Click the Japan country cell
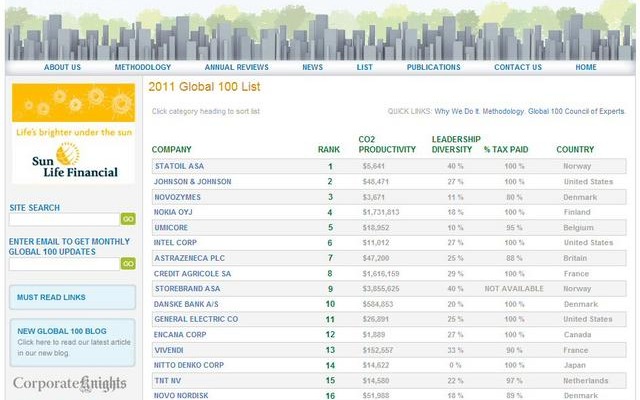The image size is (640, 400). tap(575, 365)
